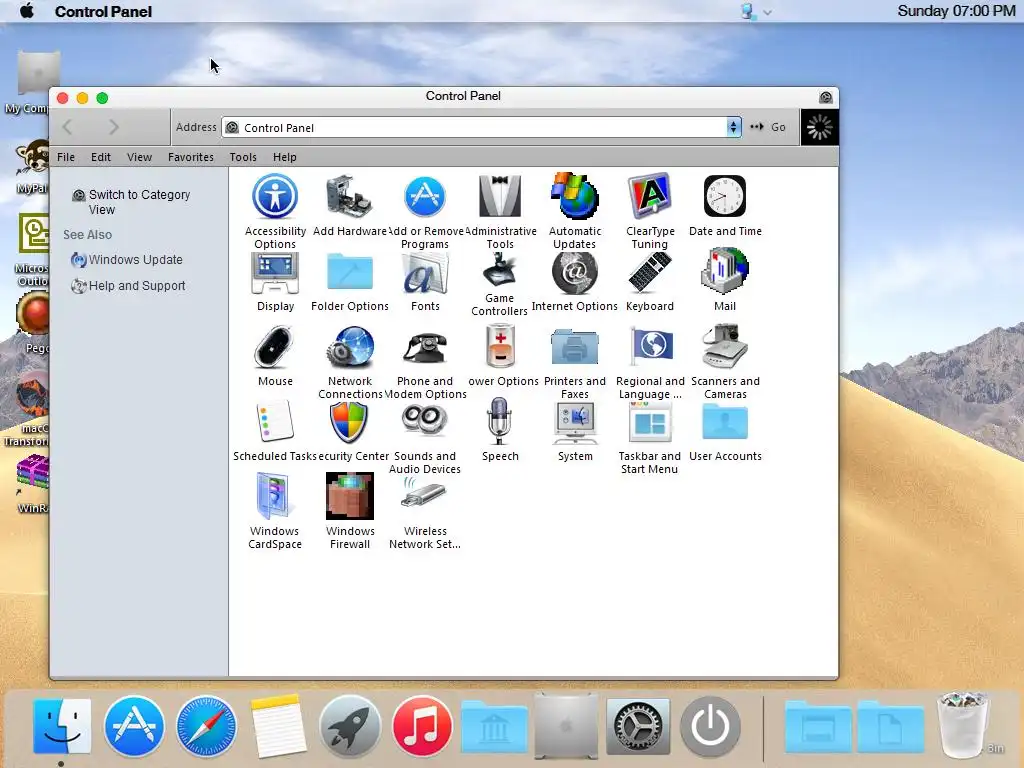Open the File menu
Viewport: 1024px width, 768px height.
point(66,157)
